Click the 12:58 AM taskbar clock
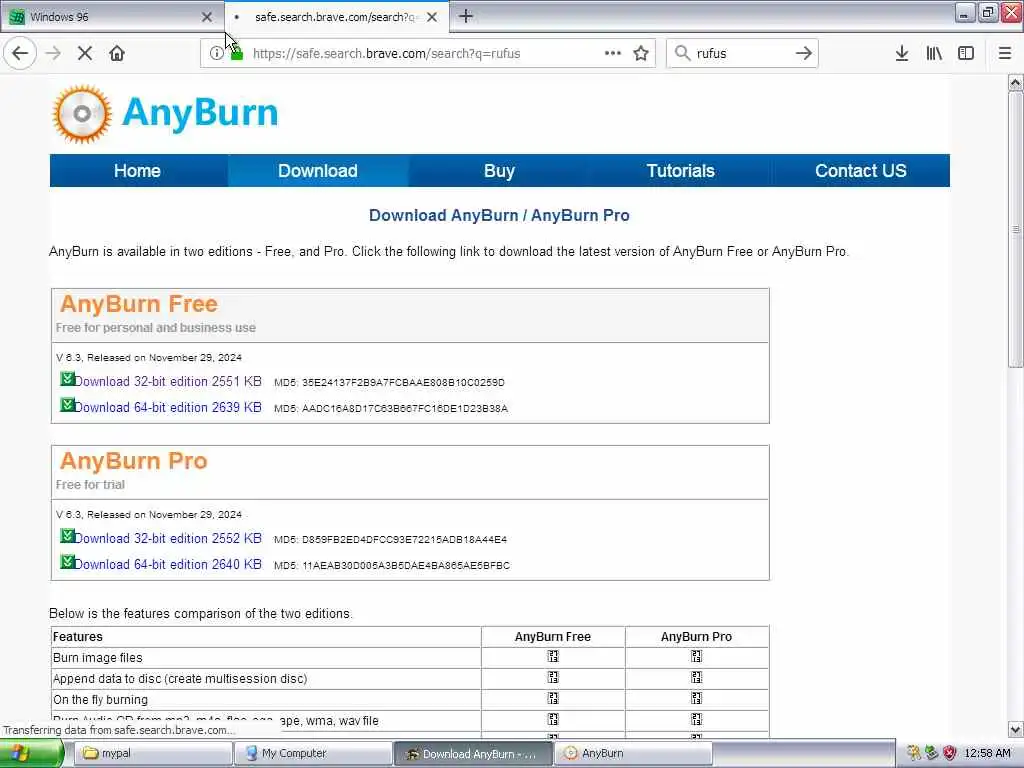The image size is (1024, 768). tap(987, 754)
